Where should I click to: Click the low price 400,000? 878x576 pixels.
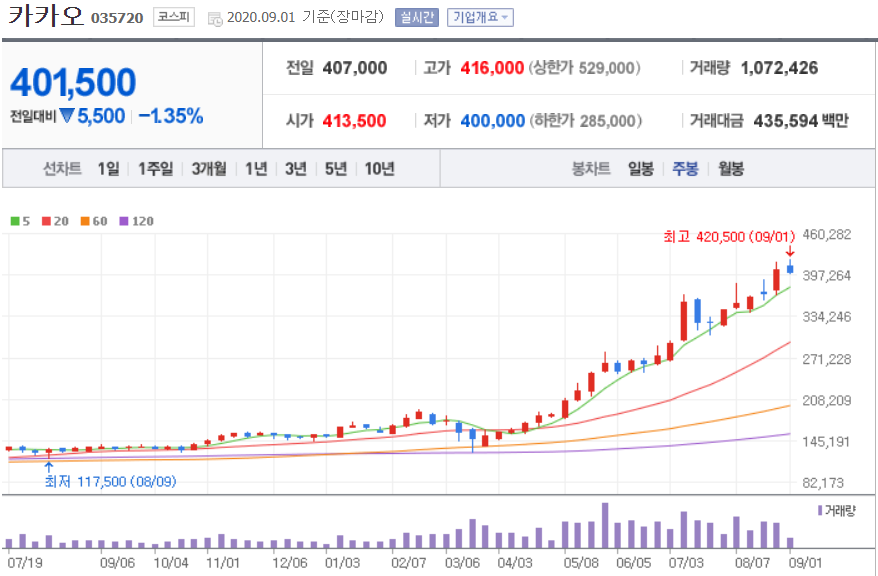tap(493, 120)
